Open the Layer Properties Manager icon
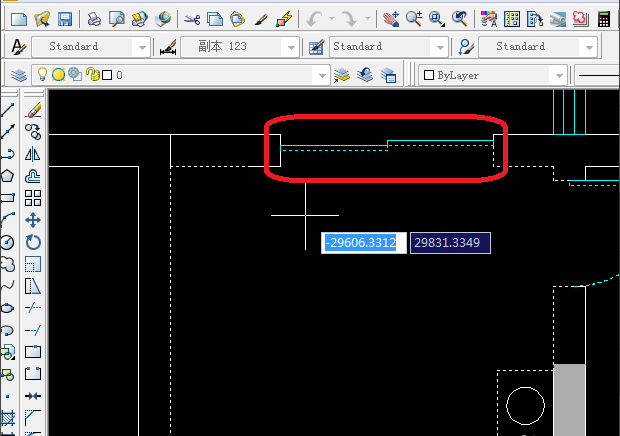 [x=19, y=74]
